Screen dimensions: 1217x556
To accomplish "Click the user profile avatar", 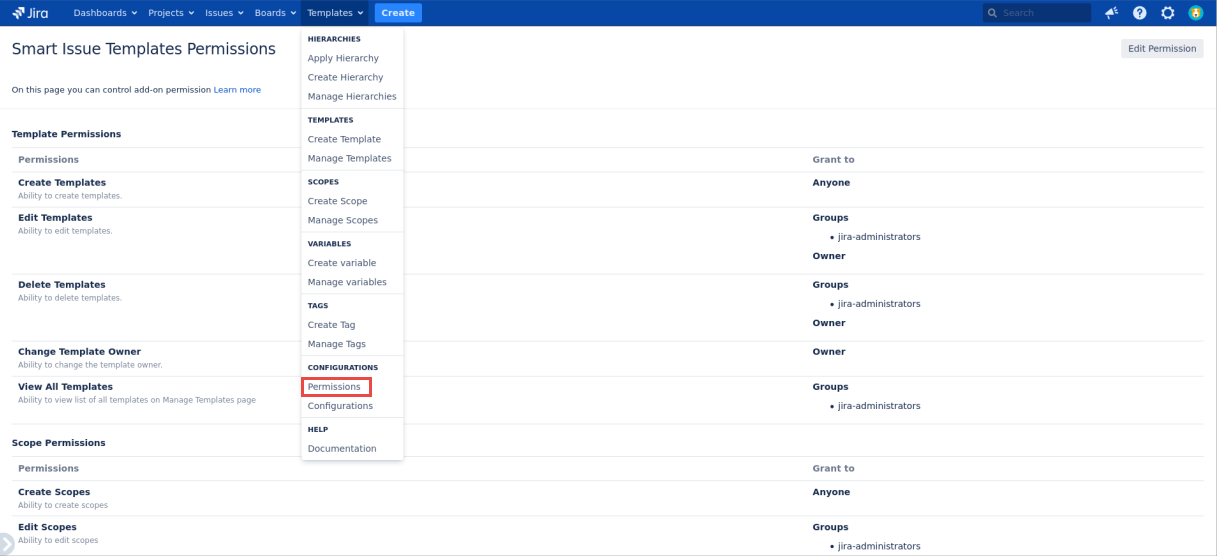I will pos(1195,13).
